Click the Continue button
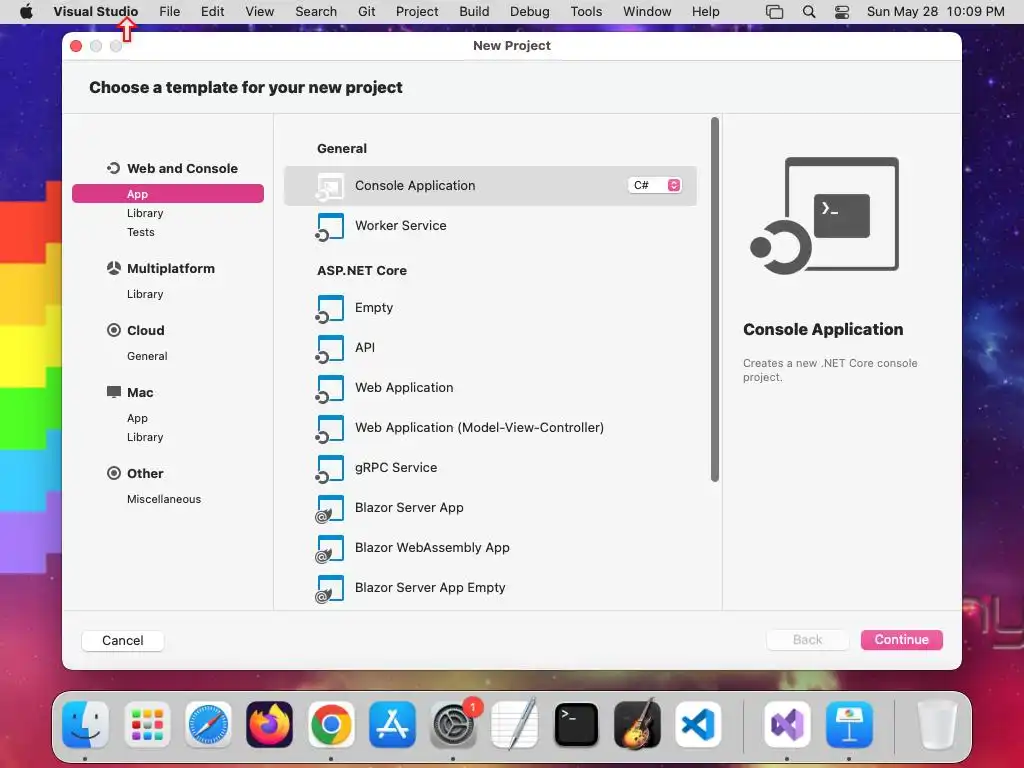This screenshot has width=1024, height=768. pyautogui.click(x=901, y=639)
